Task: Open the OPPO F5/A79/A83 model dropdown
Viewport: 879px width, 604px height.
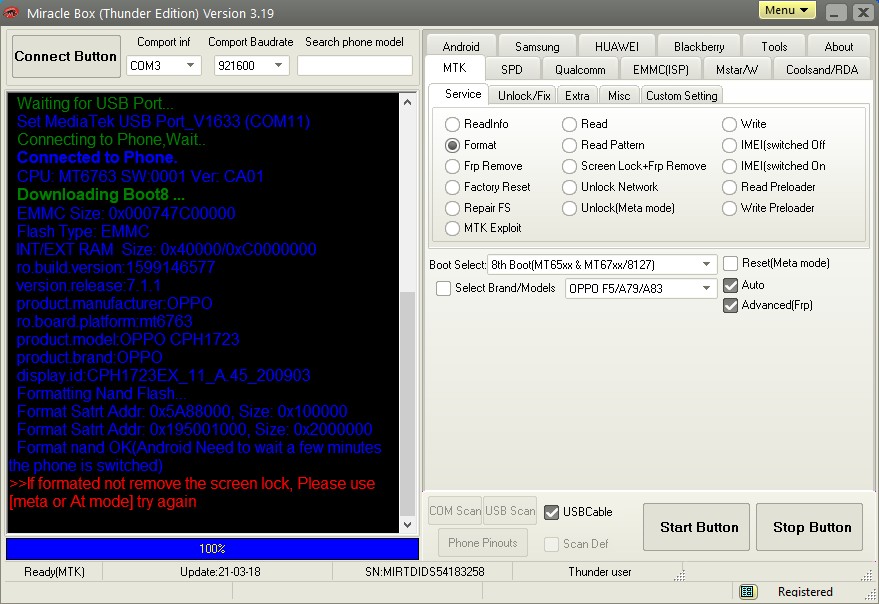Action: pyautogui.click(x=641, y=288)
